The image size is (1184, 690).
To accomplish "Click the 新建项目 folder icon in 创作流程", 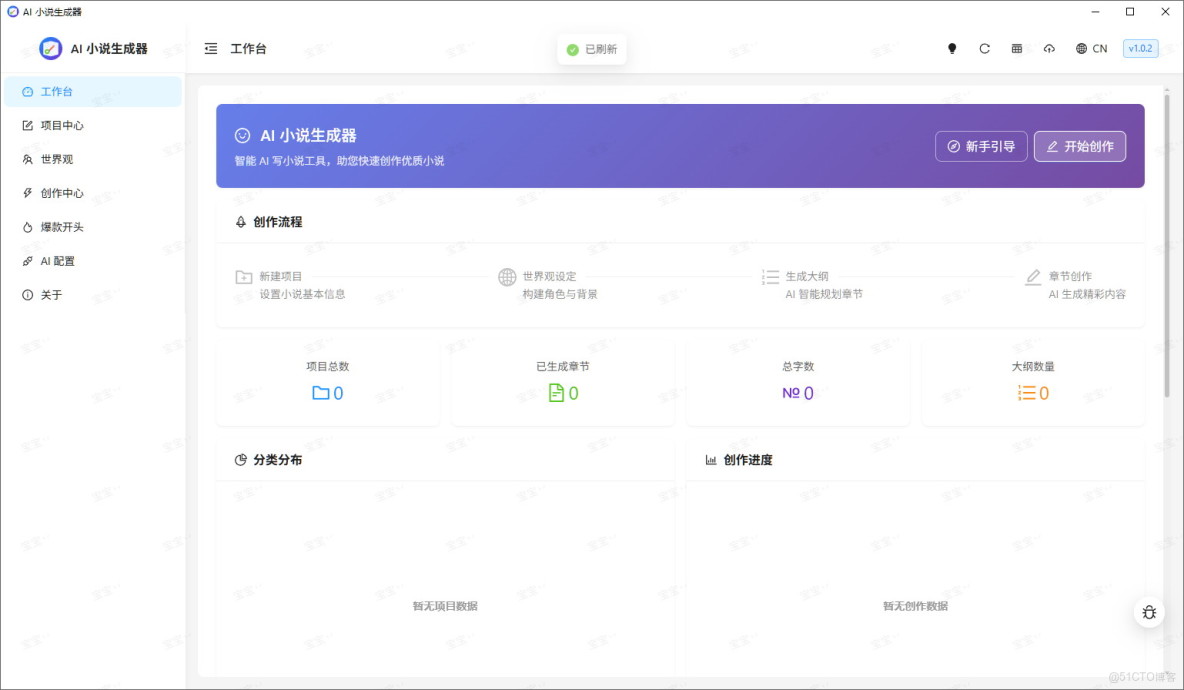I will tap(243, 276).
